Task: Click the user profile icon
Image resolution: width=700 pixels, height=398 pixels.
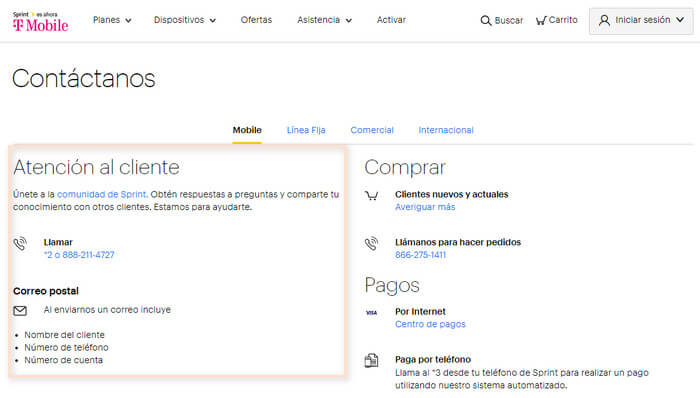Action: (x=604, y=20)
